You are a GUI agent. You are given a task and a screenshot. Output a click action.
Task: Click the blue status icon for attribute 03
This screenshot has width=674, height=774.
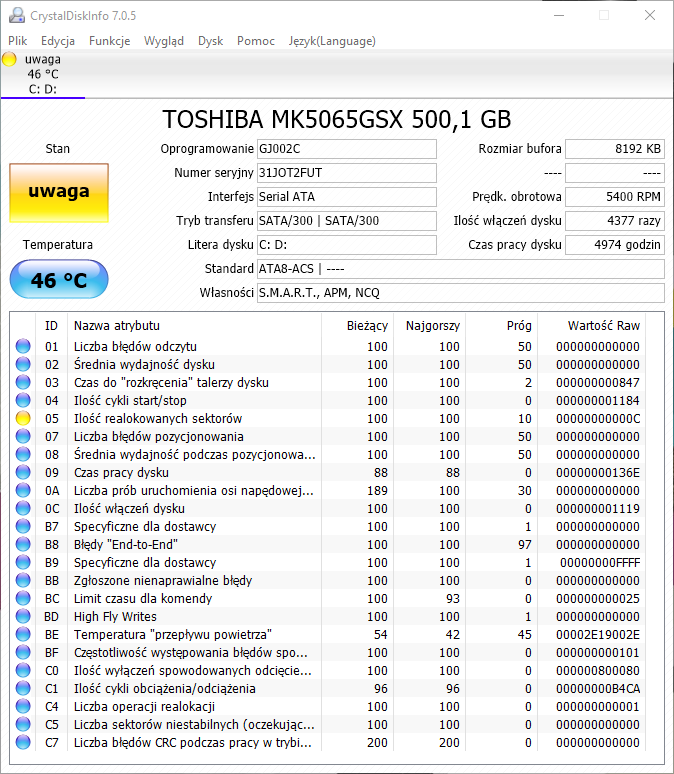(23, 382)
